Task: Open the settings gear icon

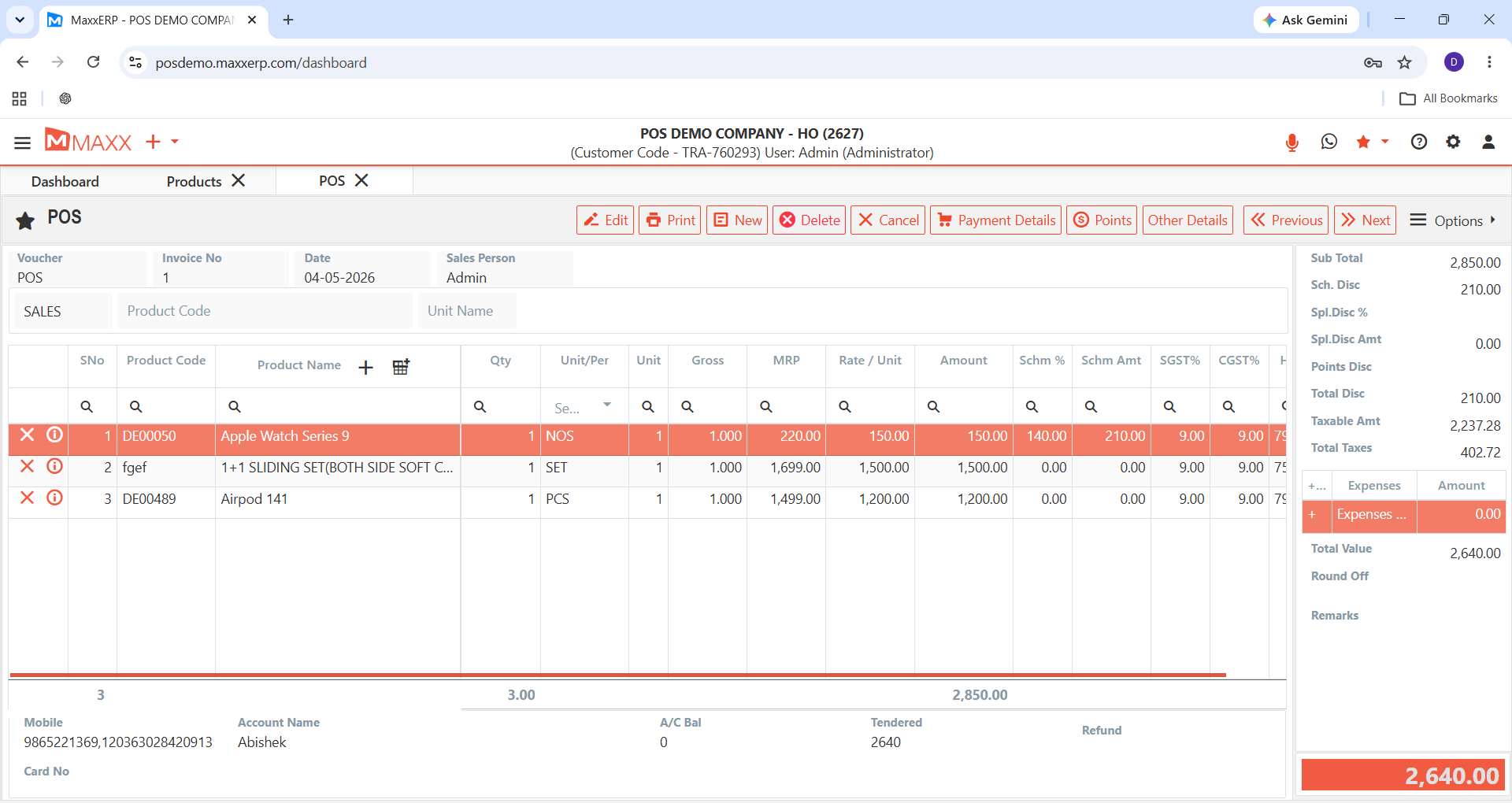Action: pos(1453,142)
